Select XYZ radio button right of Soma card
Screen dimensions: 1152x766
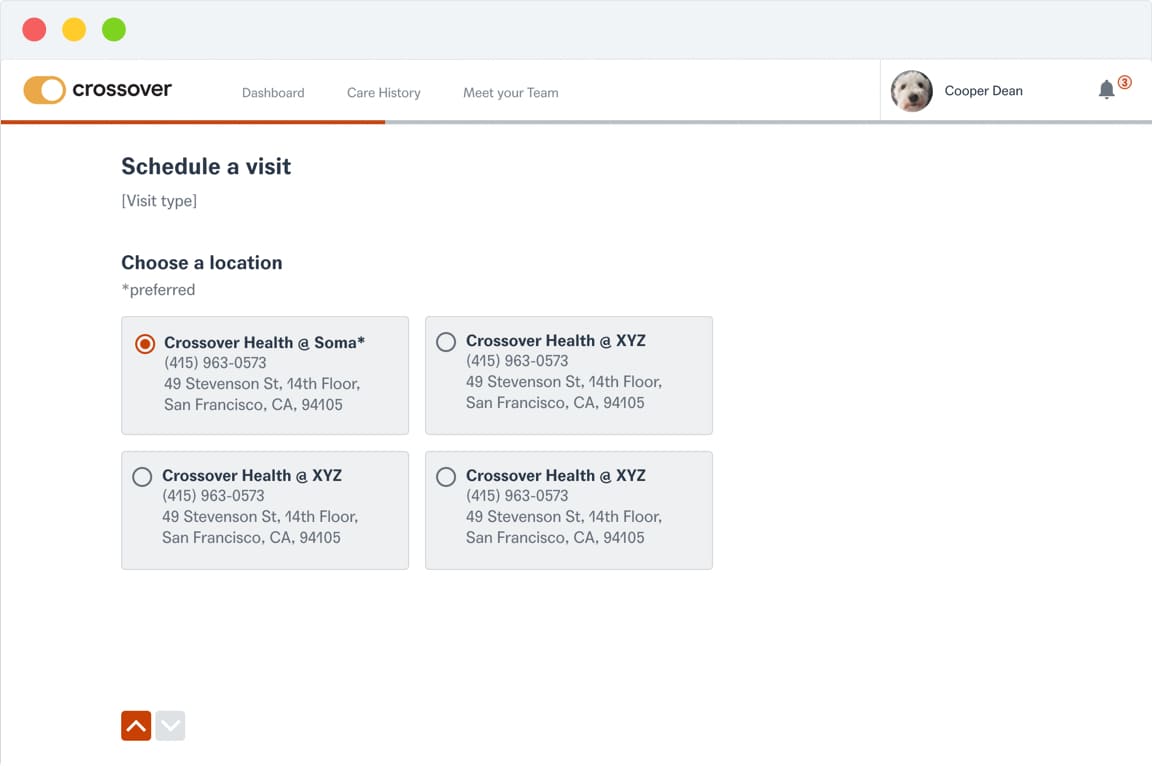[x=446, y=342]
